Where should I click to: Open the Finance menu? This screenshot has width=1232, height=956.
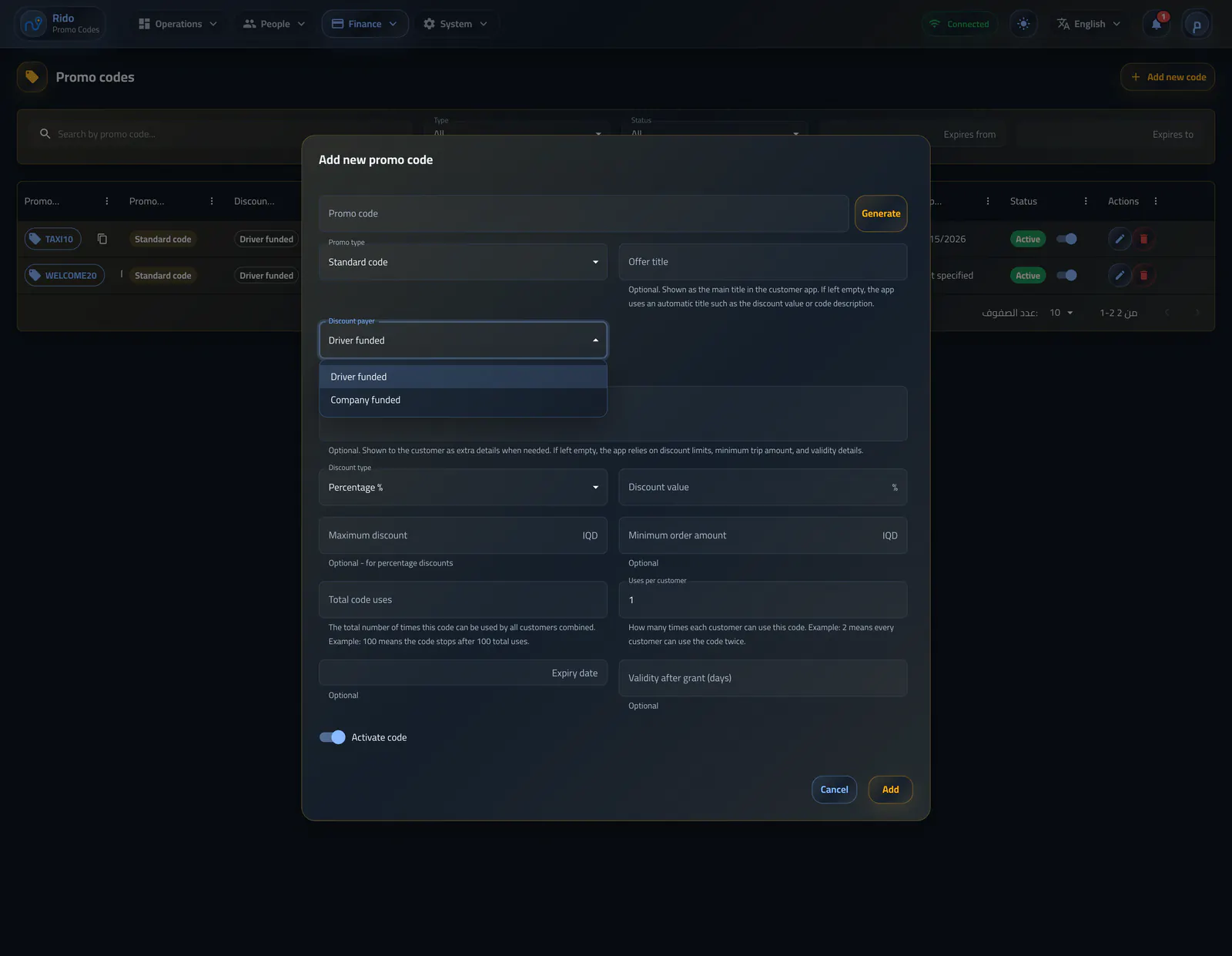tap(365, 24)
